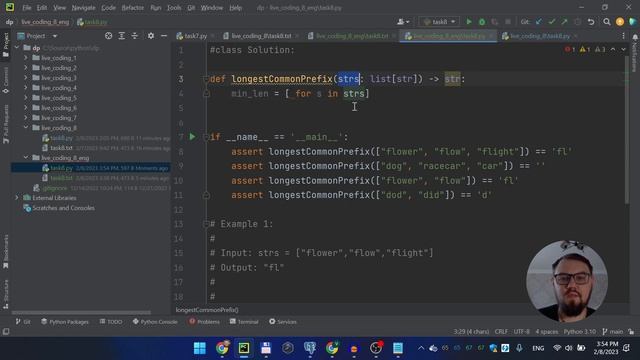Collapse comment fold marker at line 13
This screenshot has width=640, height=360.
pyautogui.click(x=206, y=224)
